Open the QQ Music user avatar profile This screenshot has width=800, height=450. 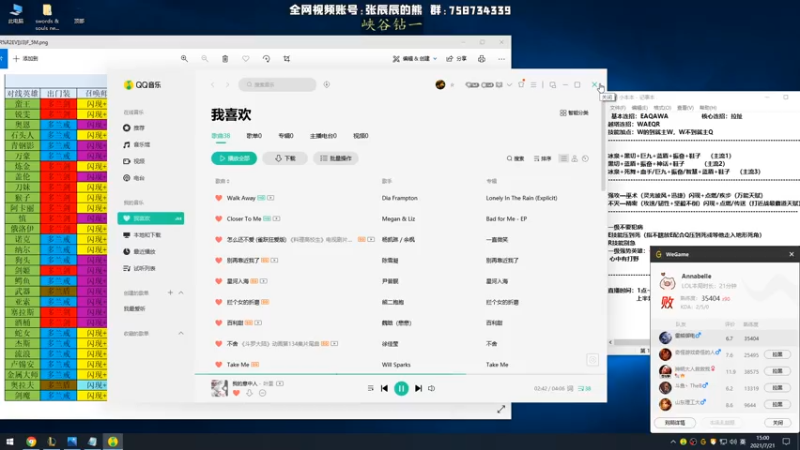440,85
